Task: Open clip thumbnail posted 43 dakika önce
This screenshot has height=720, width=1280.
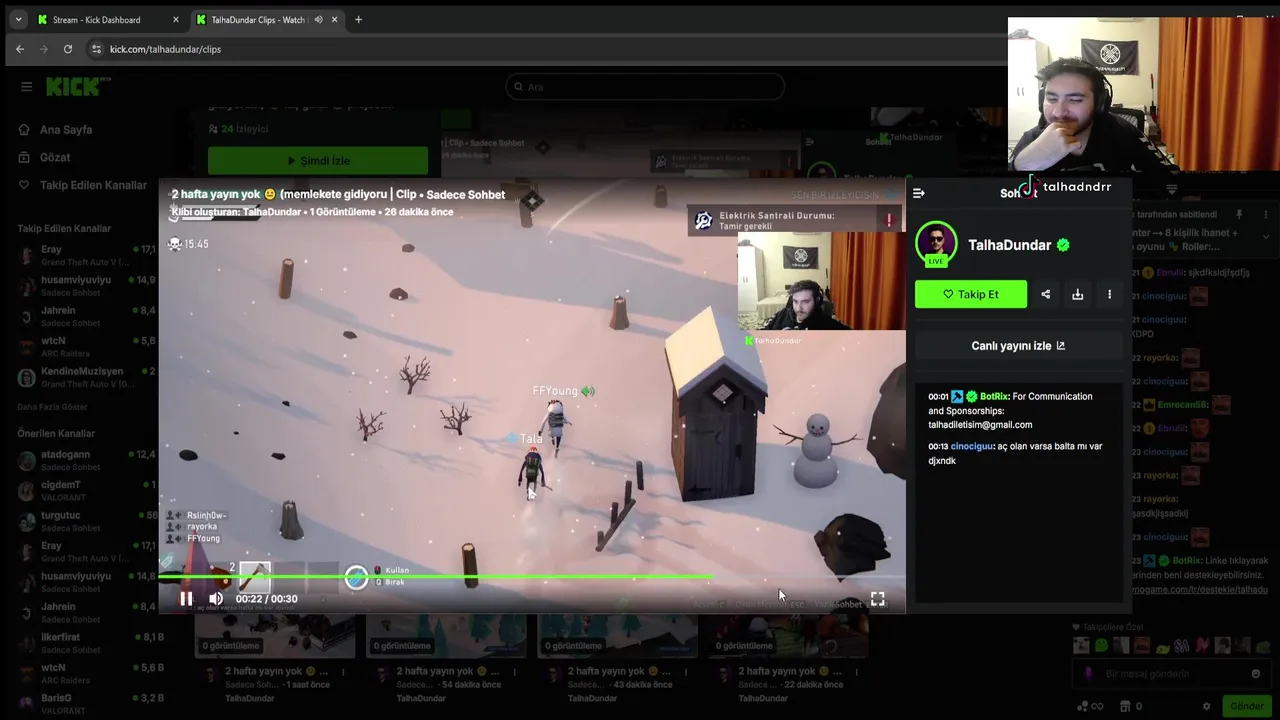Action: [x=618, y=635]
